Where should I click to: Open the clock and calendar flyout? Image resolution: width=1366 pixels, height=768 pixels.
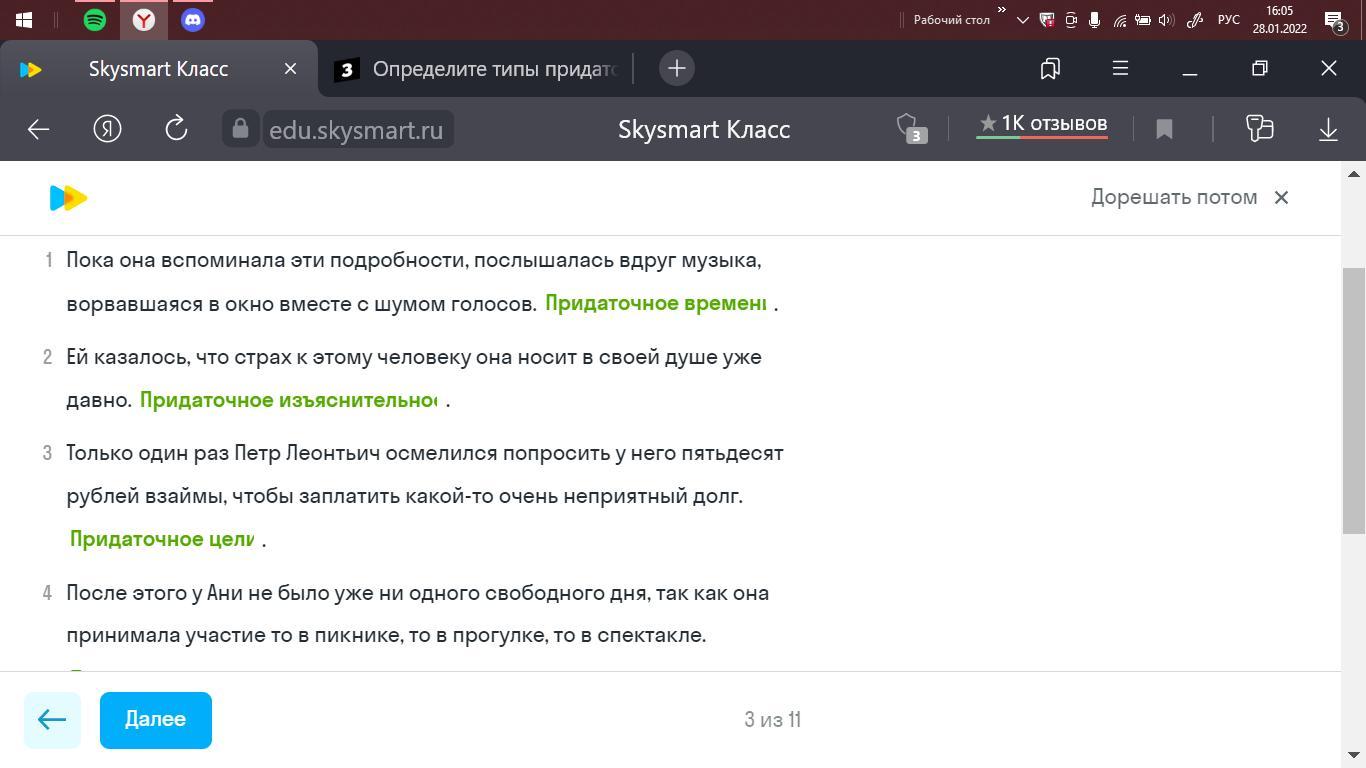coord(1279,19)
